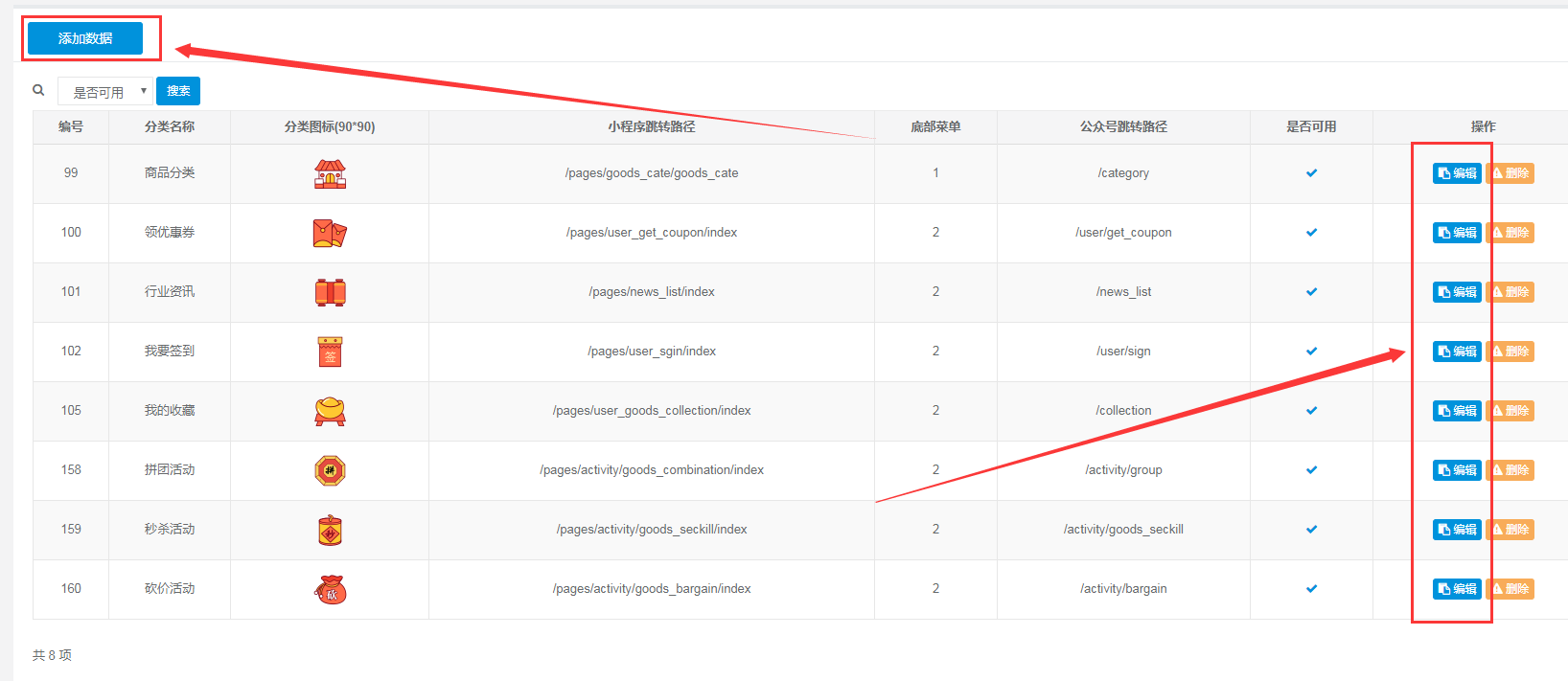Click the 拼团活动 octagon icon
Screen dimensions: 1568x681
click(x=330, y=470)
